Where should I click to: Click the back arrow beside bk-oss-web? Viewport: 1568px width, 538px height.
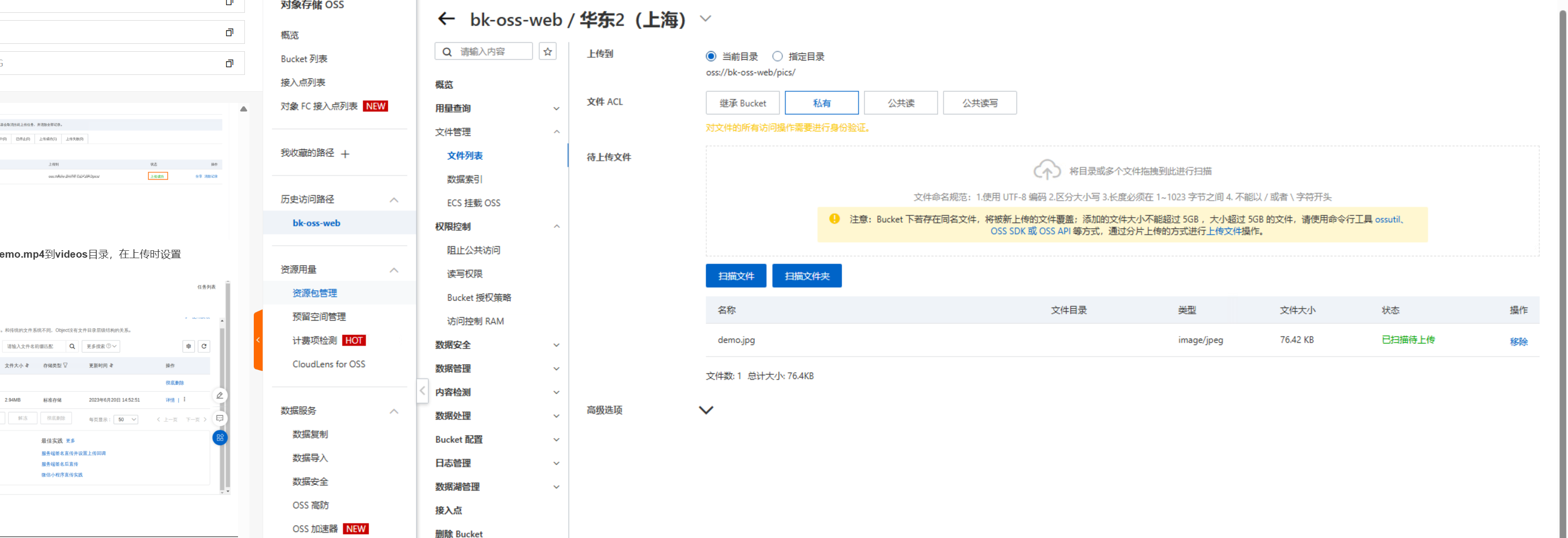coord(446,19)
